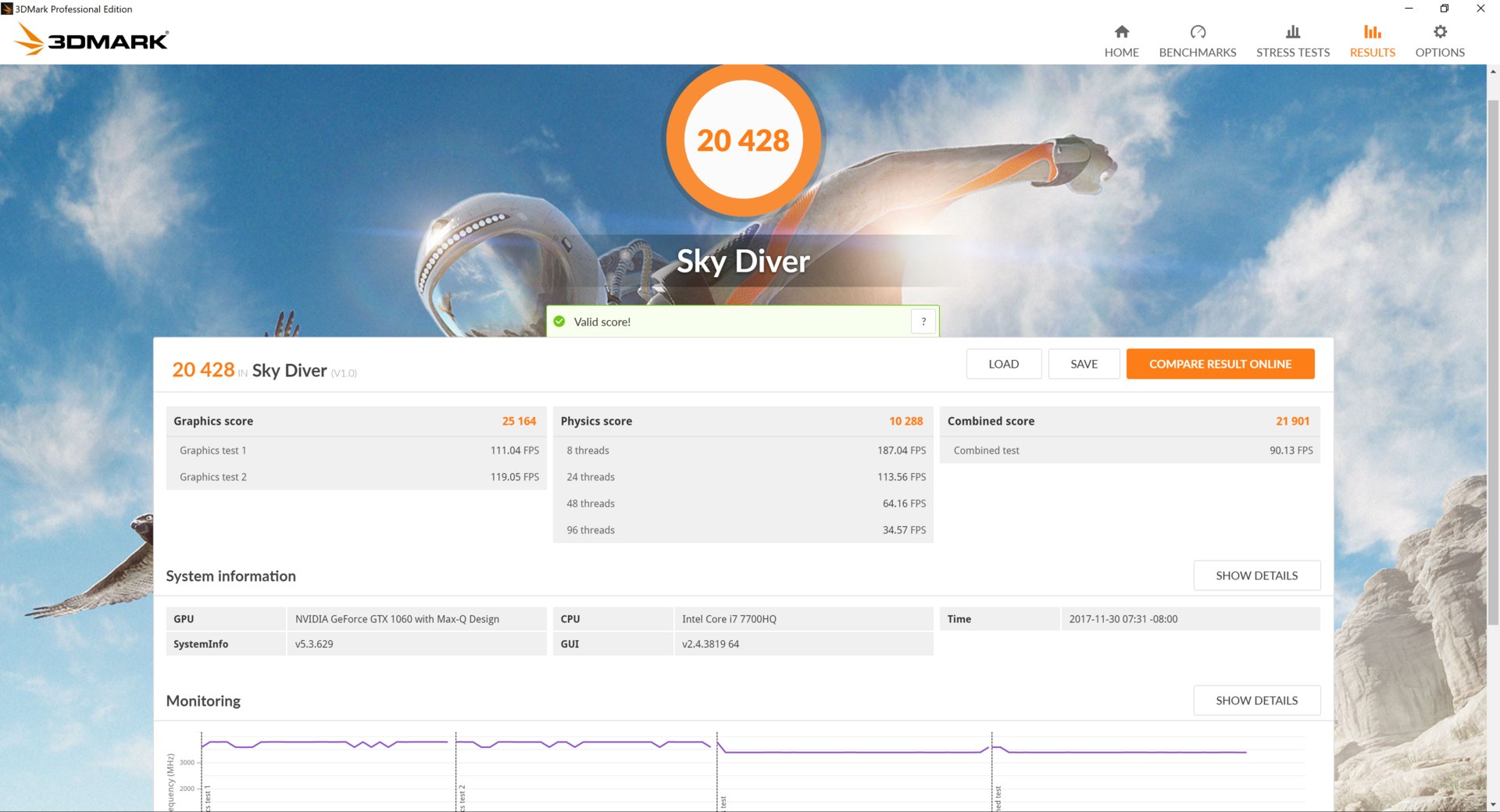Switch to the BENCHMARKS tab label

pyautogui.click(x=1198, y=52)
